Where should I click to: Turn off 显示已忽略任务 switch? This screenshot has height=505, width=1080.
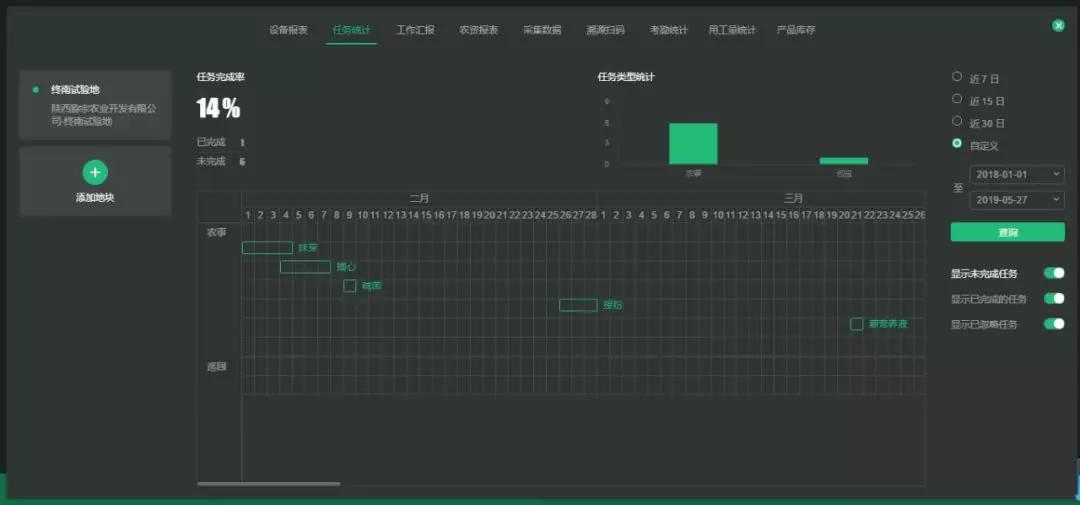(x=1053, y=324)
